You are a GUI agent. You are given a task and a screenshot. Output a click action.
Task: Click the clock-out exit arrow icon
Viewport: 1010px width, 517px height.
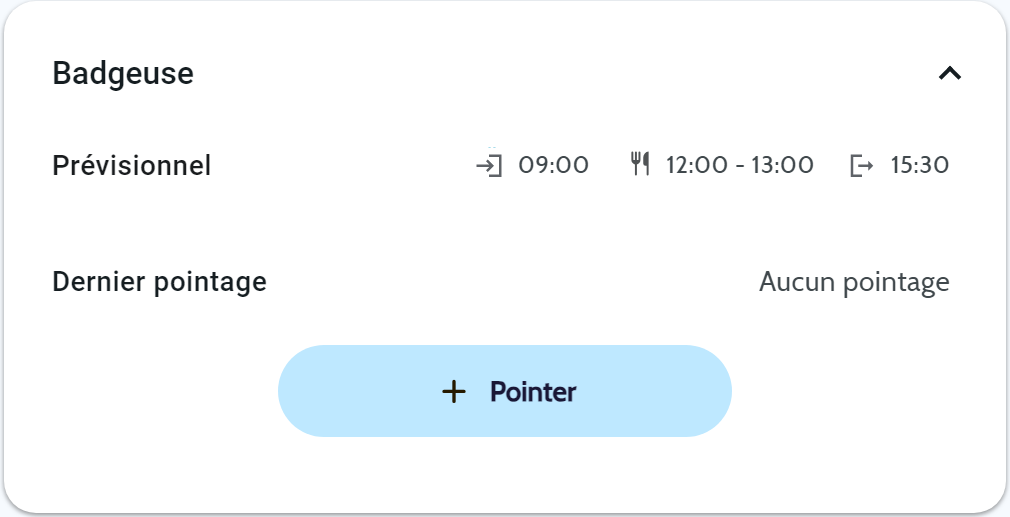861,165
